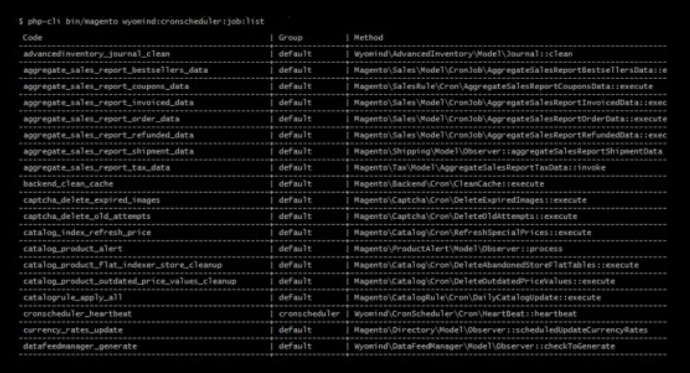Click aggregate_sales_report_coupons_data job code

click(106, 86)
